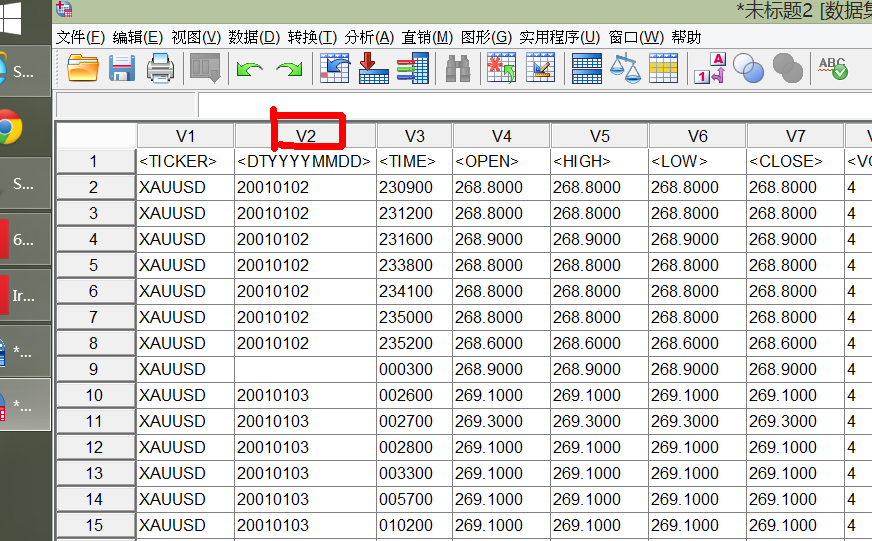
Task: Select row 9 header
Action: [96, 369]
